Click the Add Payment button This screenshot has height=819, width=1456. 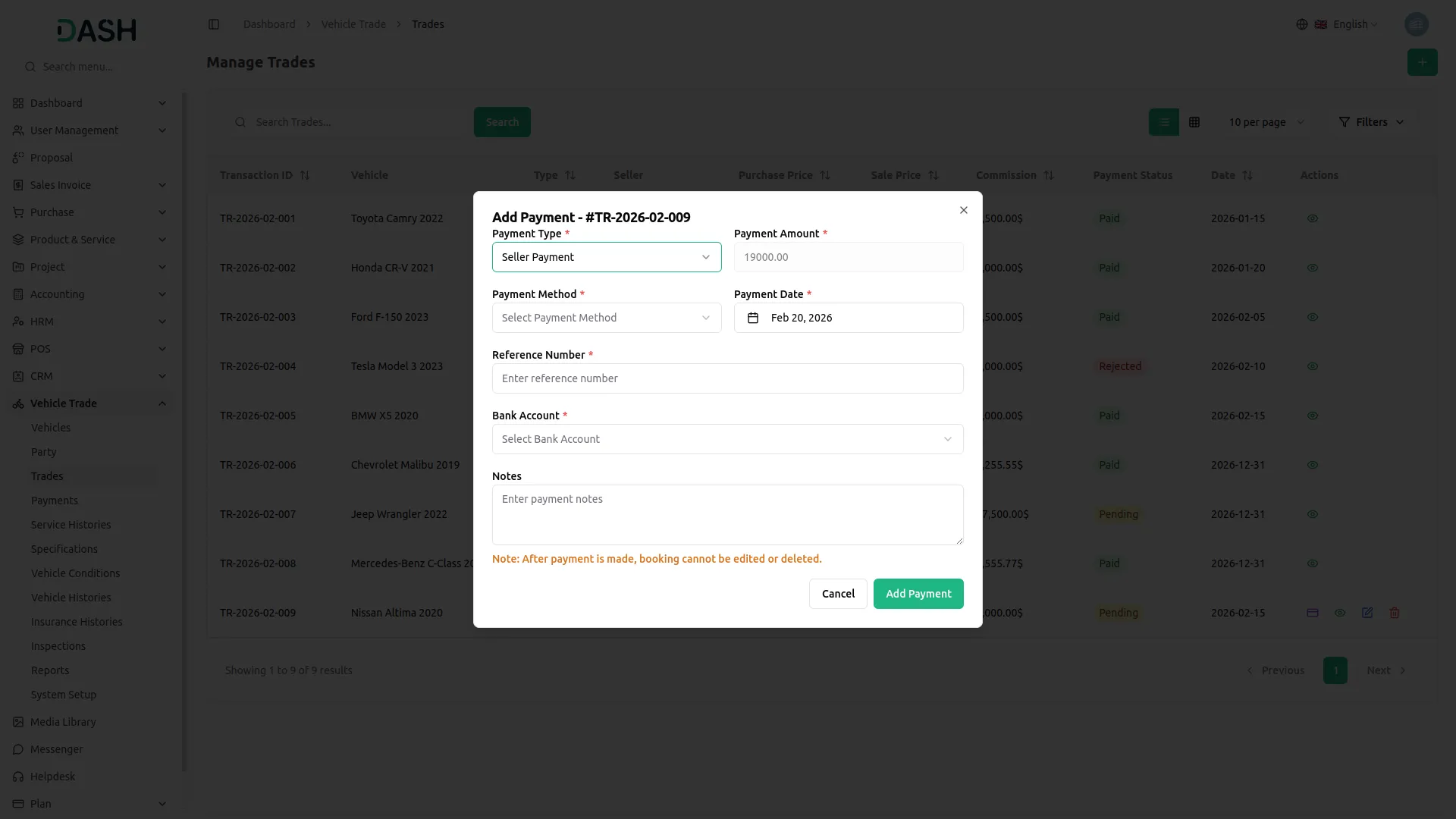tap(918, 594)
